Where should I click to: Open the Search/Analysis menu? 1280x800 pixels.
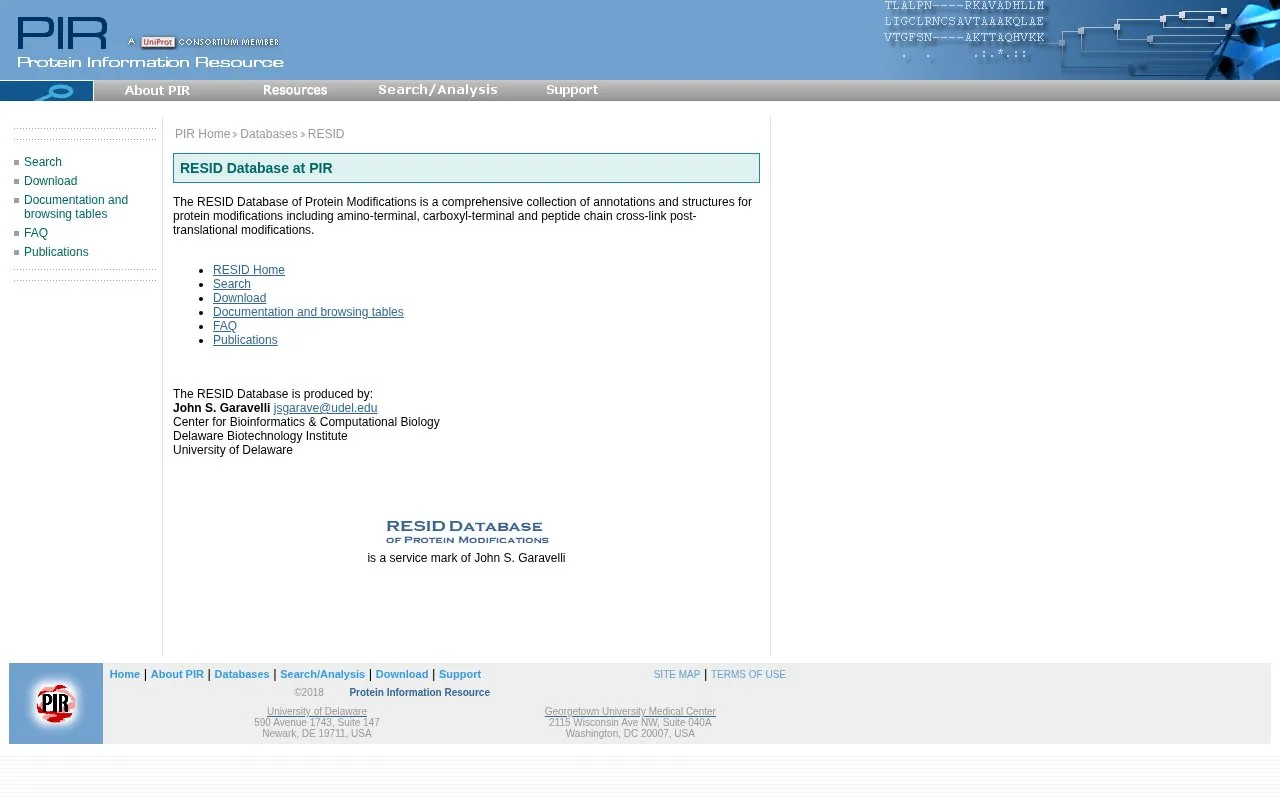coord(438,90)
